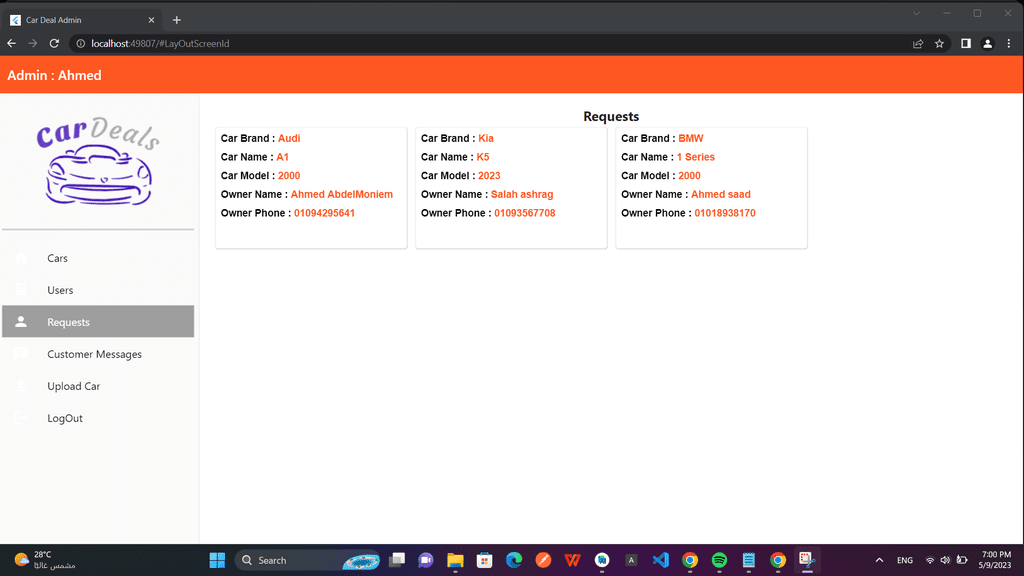Show hidden system tray icons
Image resolution: width=1024 pixels, height=576 pixels.
879,560
